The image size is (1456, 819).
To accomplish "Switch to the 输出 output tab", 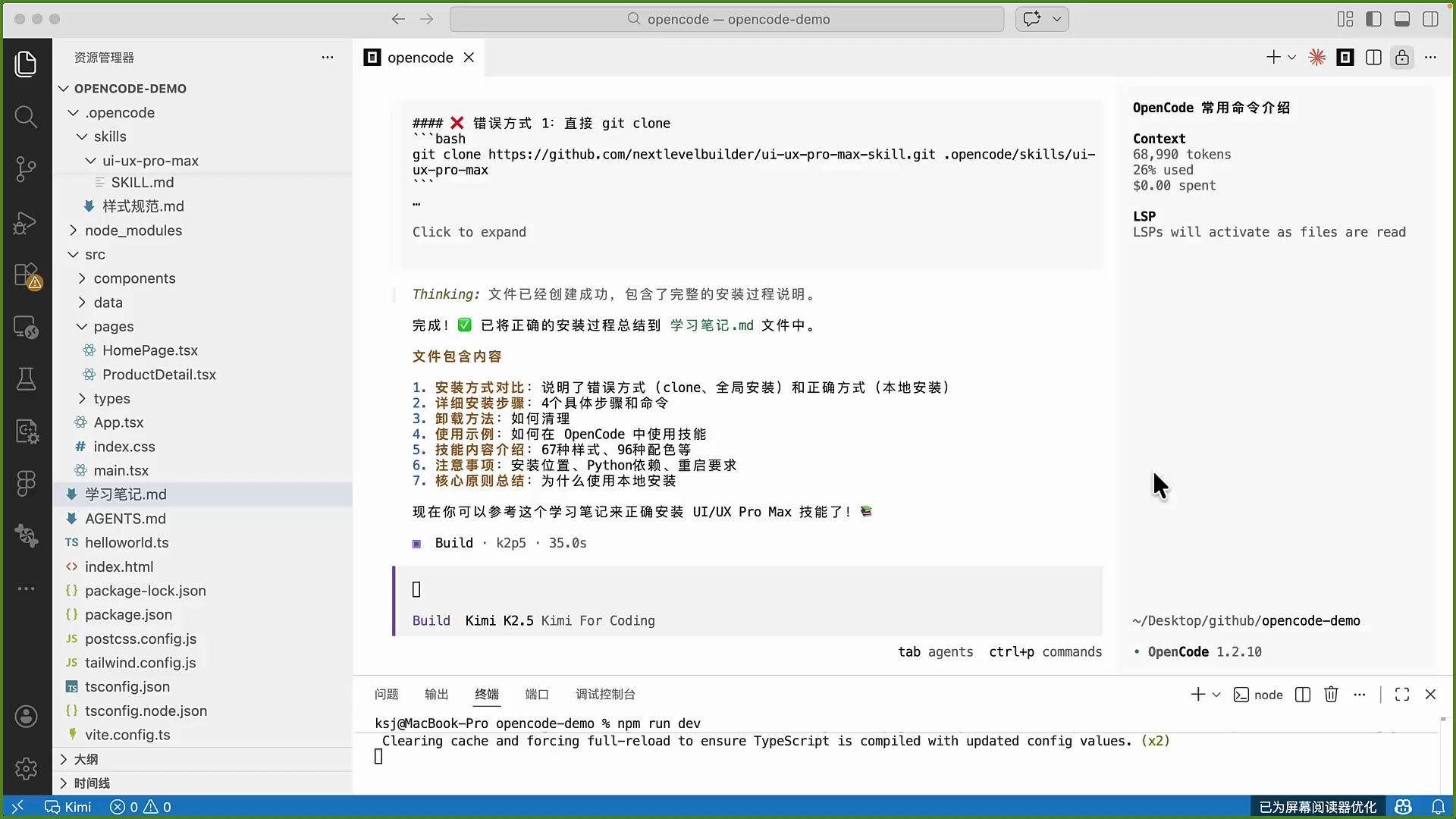I will click(x=436, y=694).
